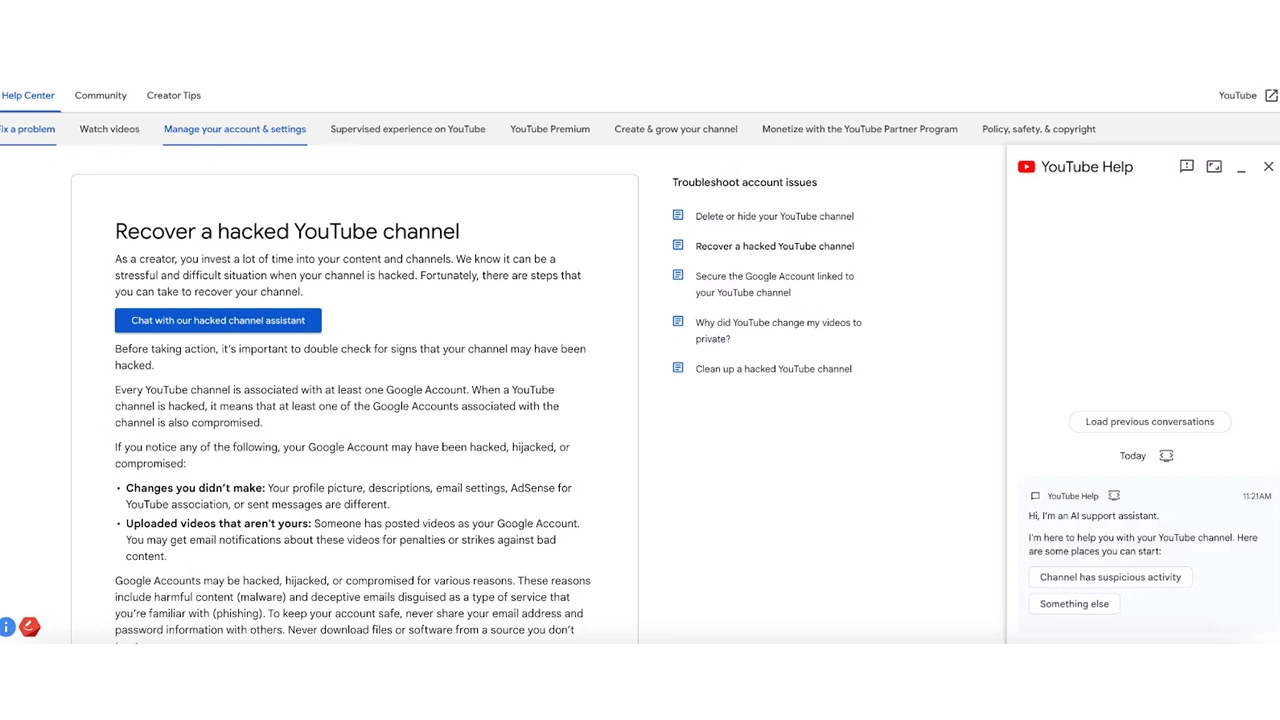Load previous conversations in chat

pos(1149,422)
